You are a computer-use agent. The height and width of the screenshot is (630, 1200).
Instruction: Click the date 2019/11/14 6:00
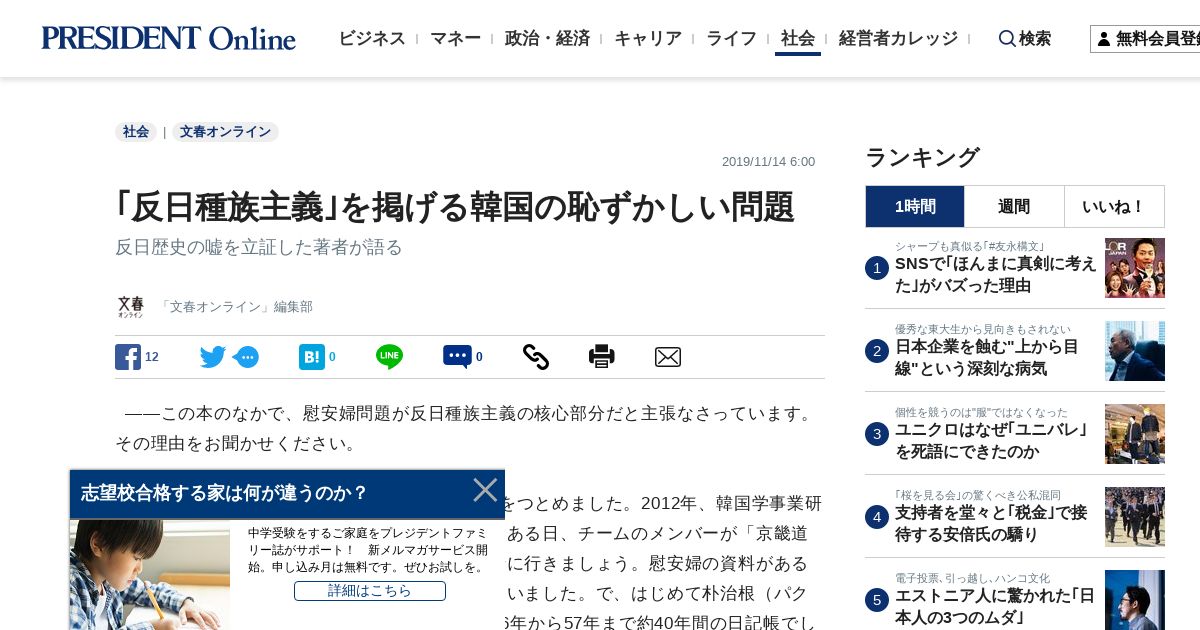(768, 162)
